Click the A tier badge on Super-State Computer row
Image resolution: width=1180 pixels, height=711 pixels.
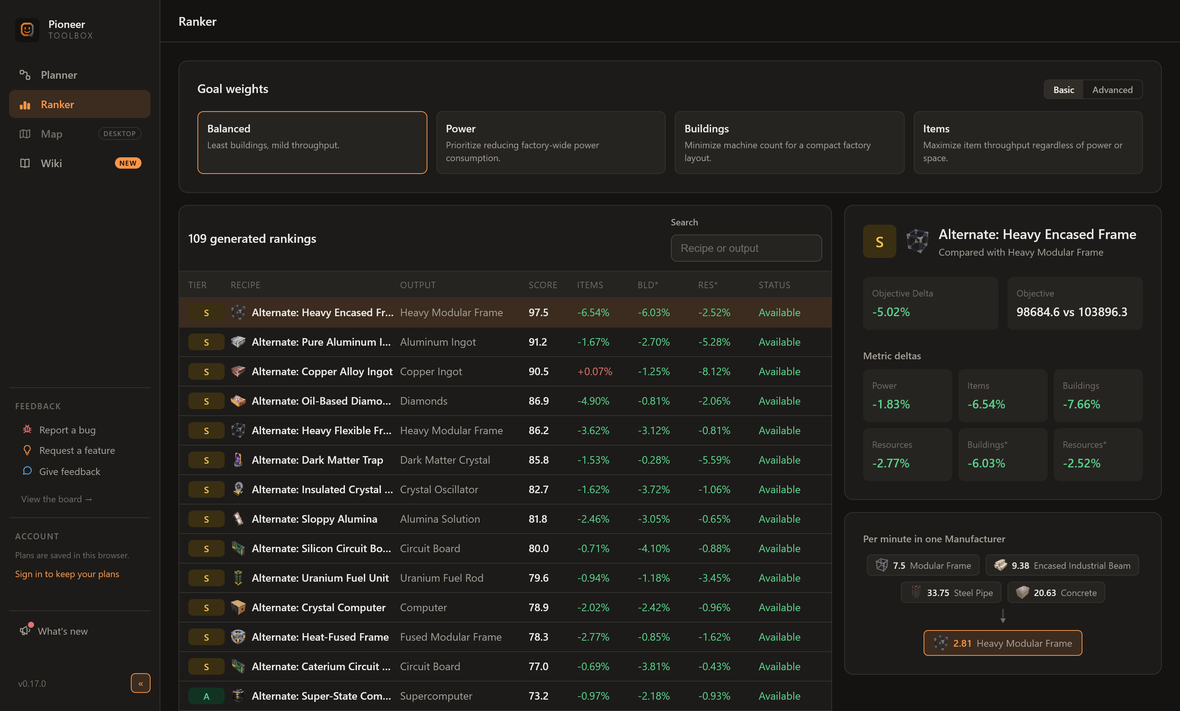(x=206, y=696)
